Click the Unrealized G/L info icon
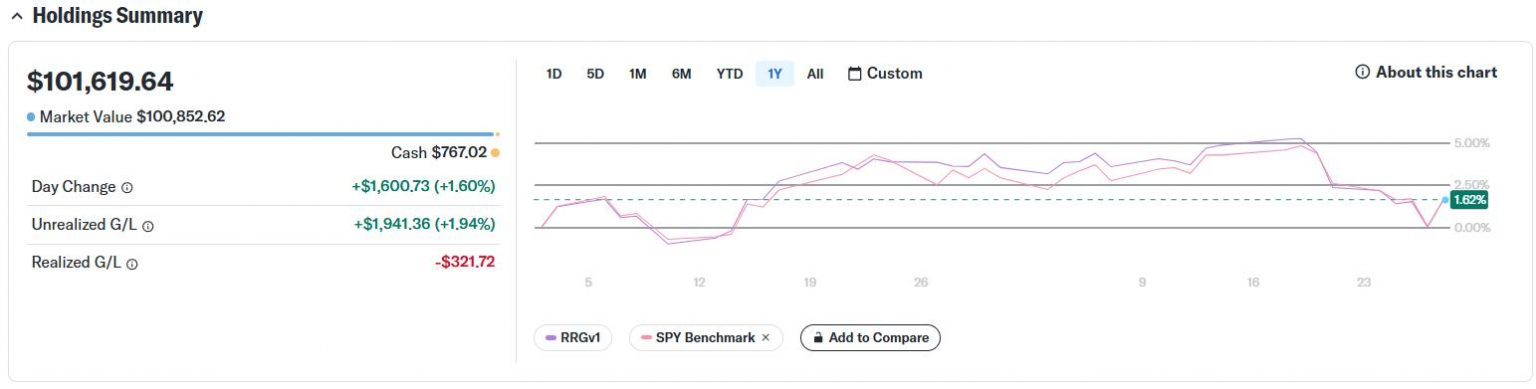 tap(148, 226)
